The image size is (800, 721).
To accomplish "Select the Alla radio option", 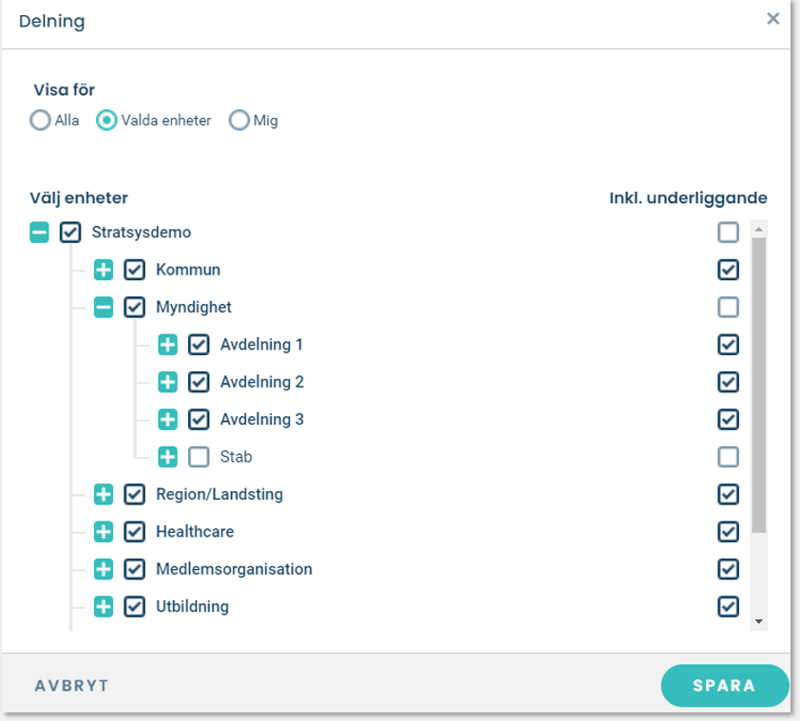I will click(40, 121).
